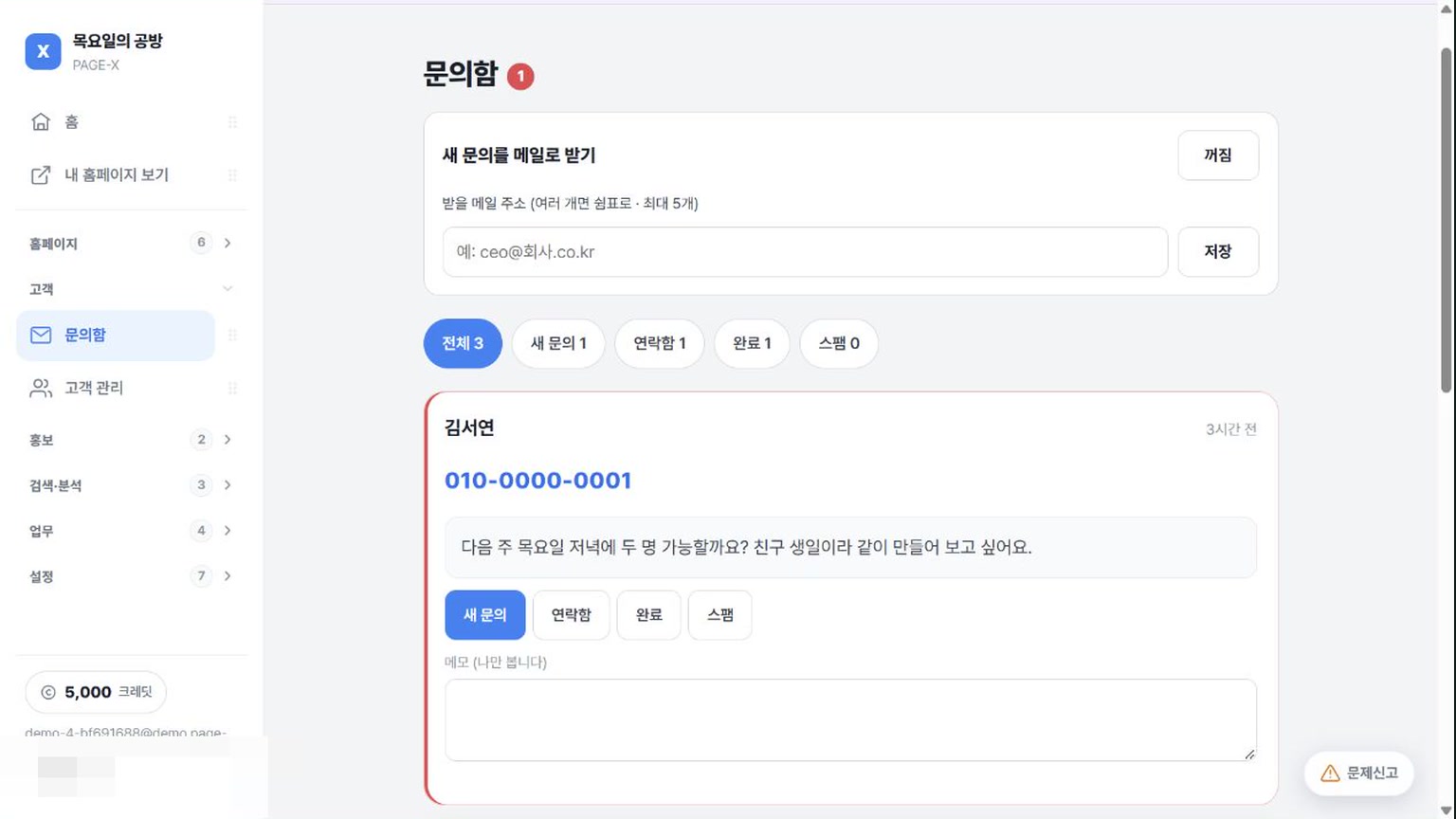
Task: Switch to the 새 문의 1 filter tab
Action: [558, 343]
